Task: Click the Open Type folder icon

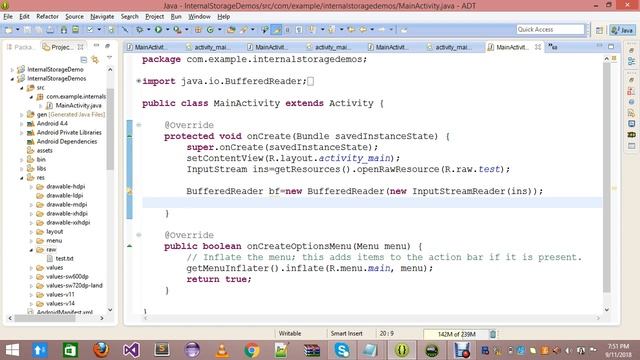Action: (231, 29)
